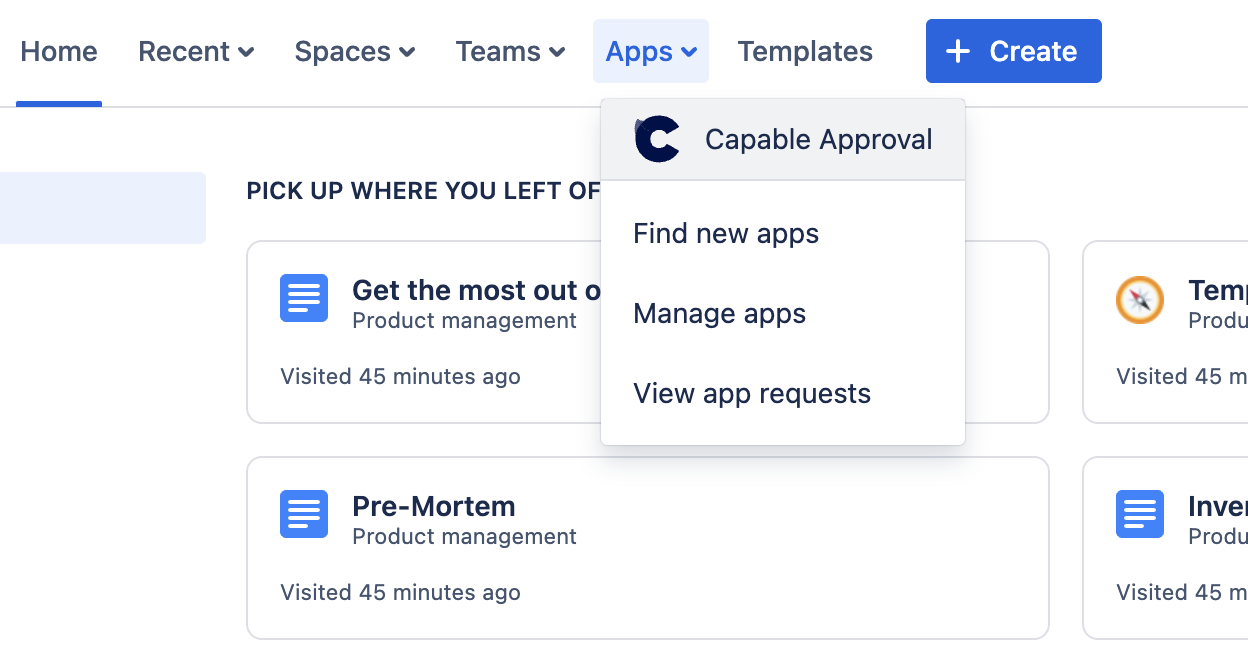Click the highlighted sidebar item on the left
Screen dimensions: 1248x658
(x=102, y=208)
